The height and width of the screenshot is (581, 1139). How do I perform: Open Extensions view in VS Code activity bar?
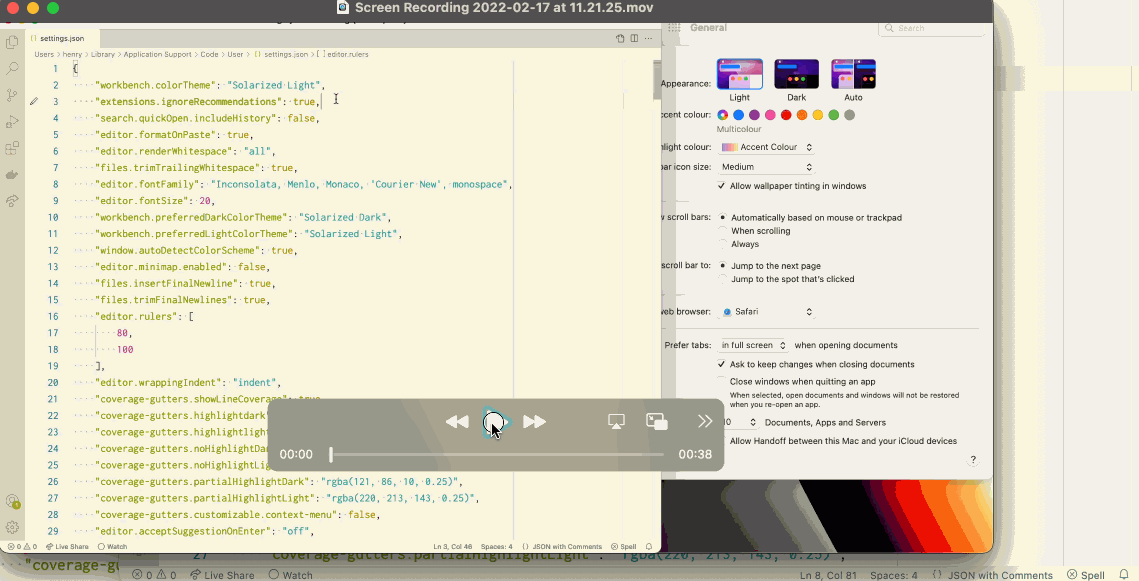[x=12, y=148]
